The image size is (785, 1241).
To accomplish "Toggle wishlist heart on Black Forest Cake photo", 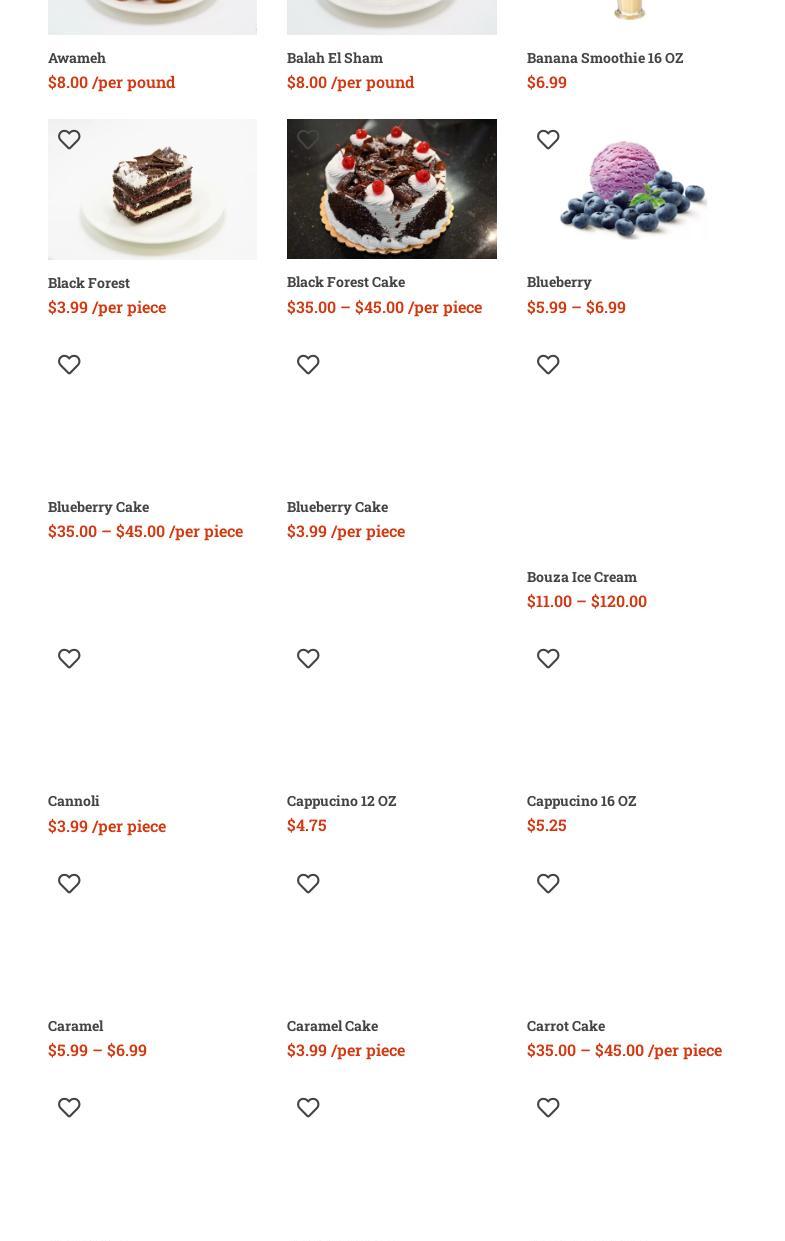I will pyautogui.click(x=308, y=140).
